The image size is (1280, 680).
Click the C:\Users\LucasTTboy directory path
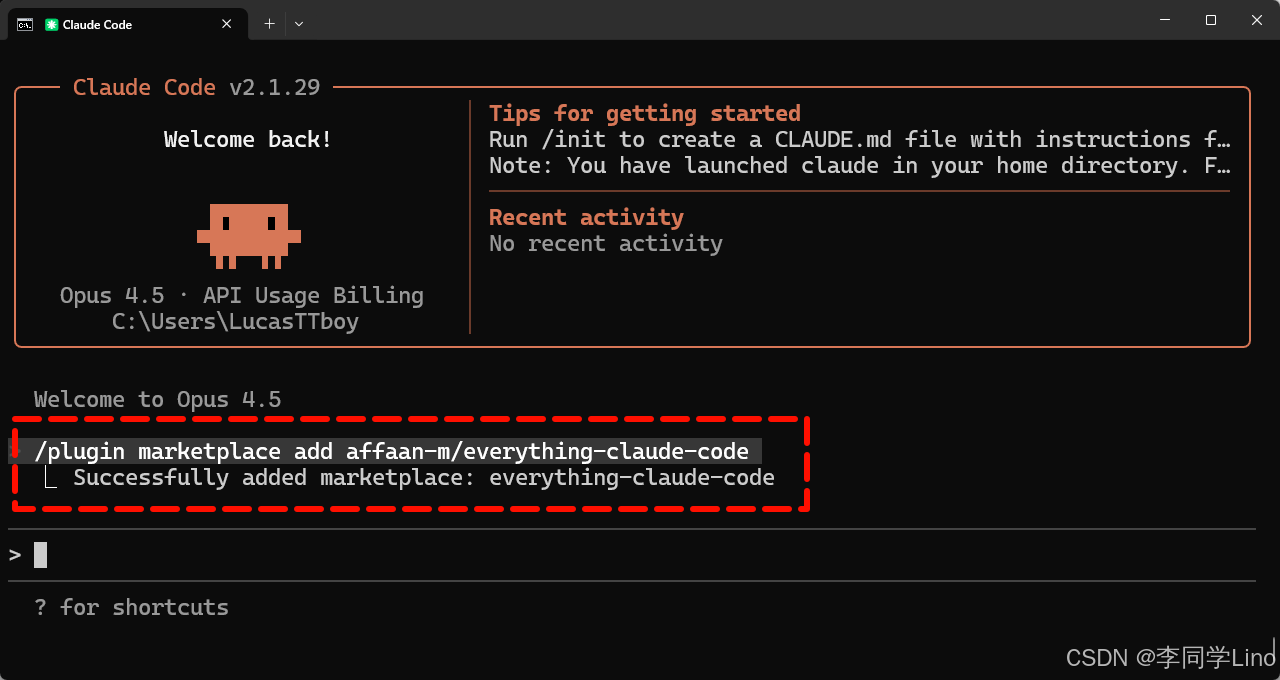pyautogui.click(x=235, y=321)
